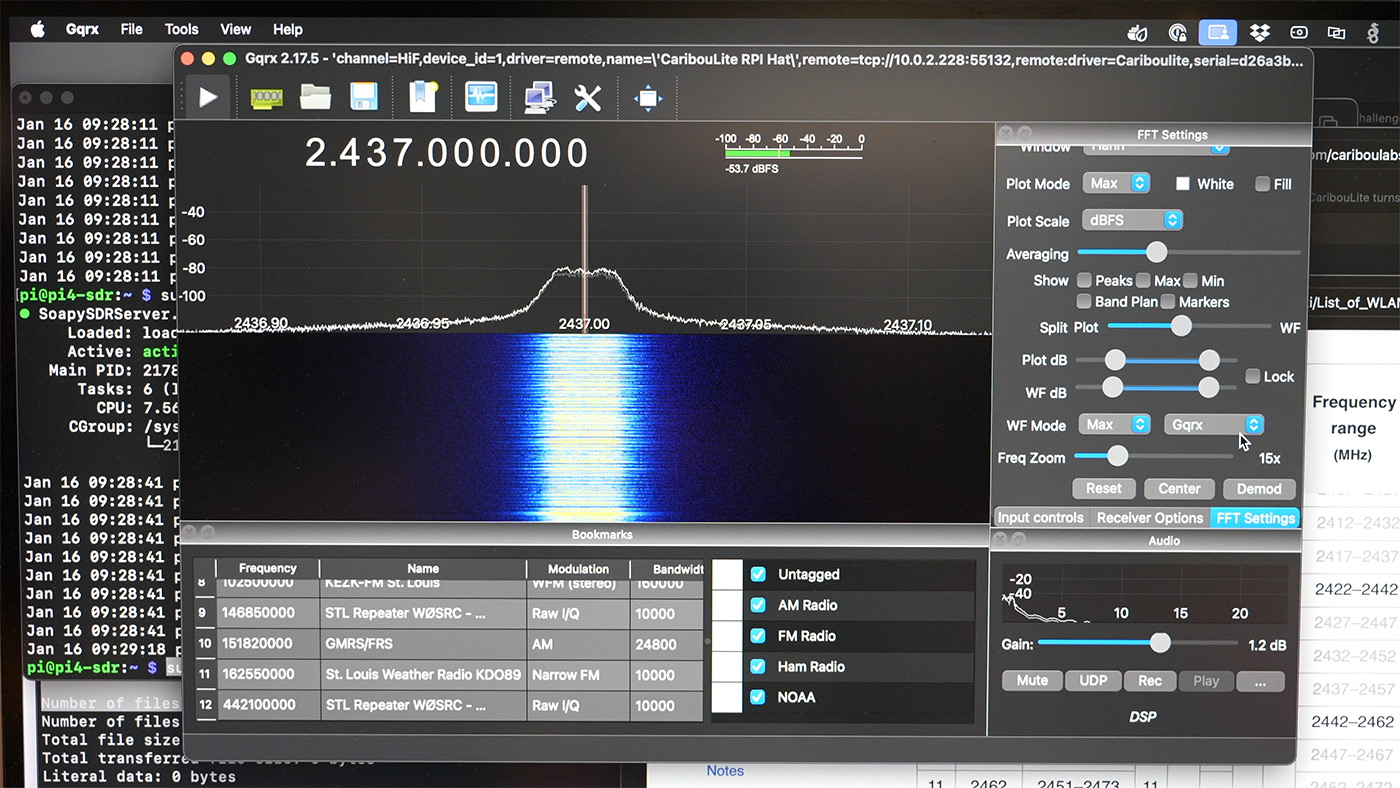The height and width of the screenshot is (788, 1400).
Task: Open audio options with the ... button
Action: 1260,681
